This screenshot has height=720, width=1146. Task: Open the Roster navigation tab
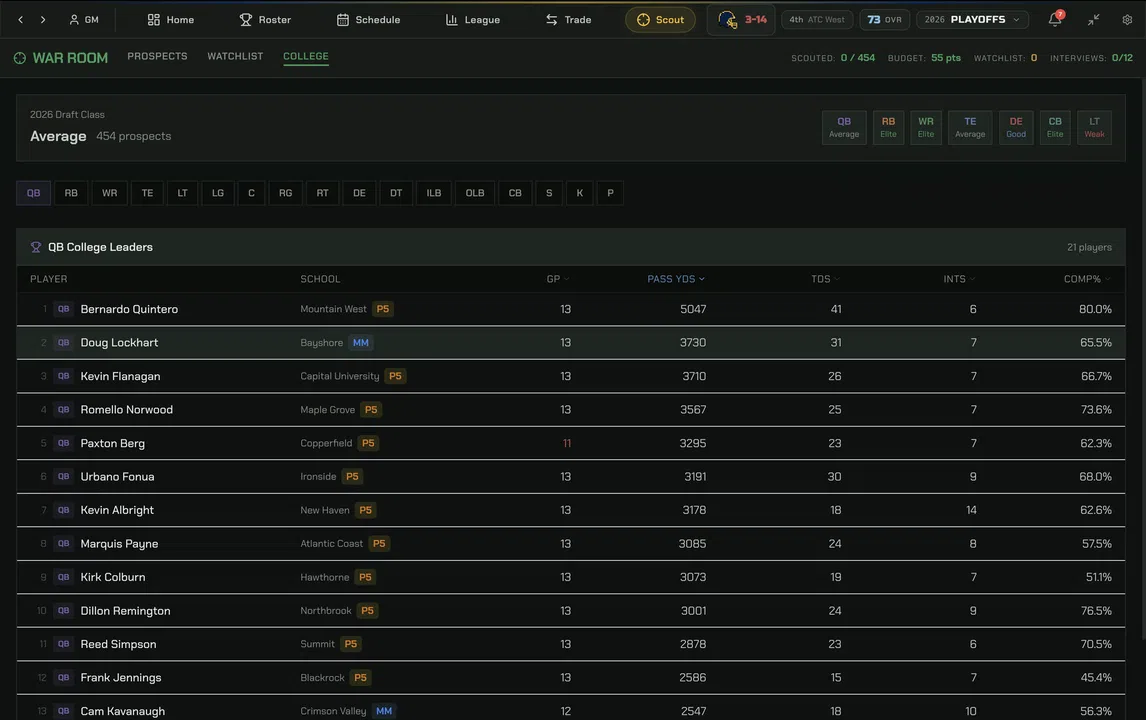pos(265,20)
